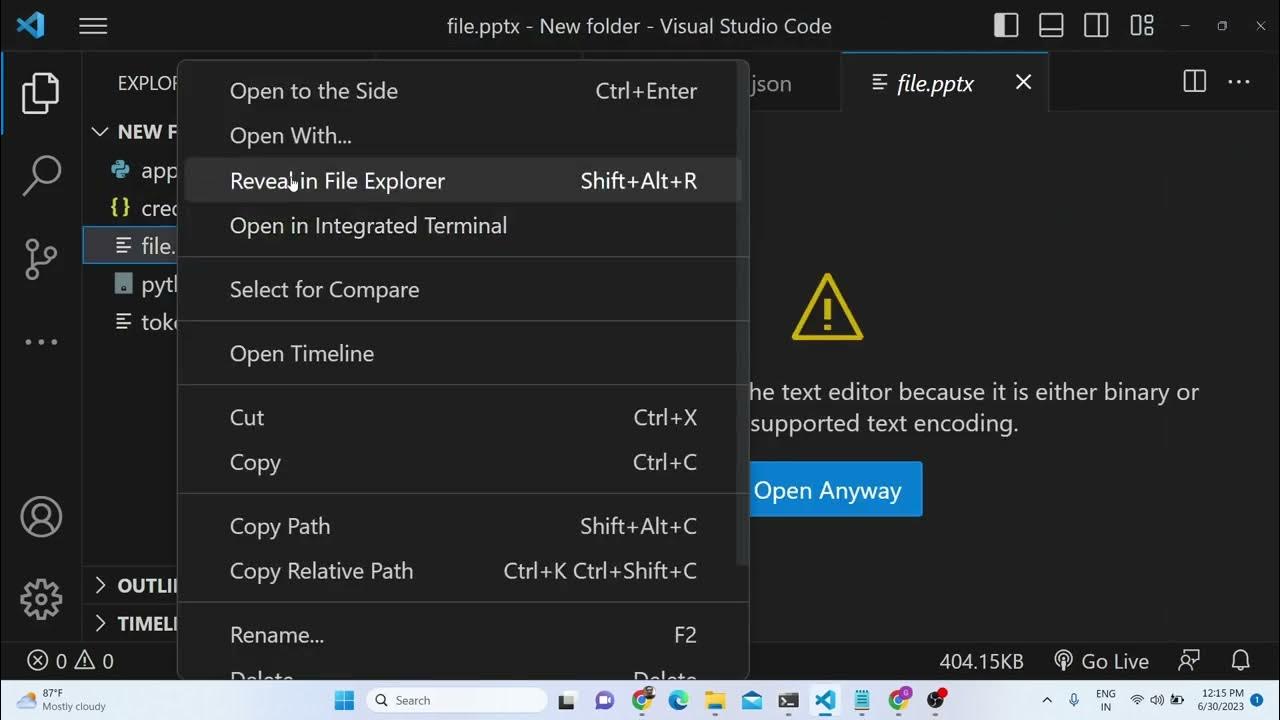
Task: Open the Source Control view icon
Action: [41, 259]
